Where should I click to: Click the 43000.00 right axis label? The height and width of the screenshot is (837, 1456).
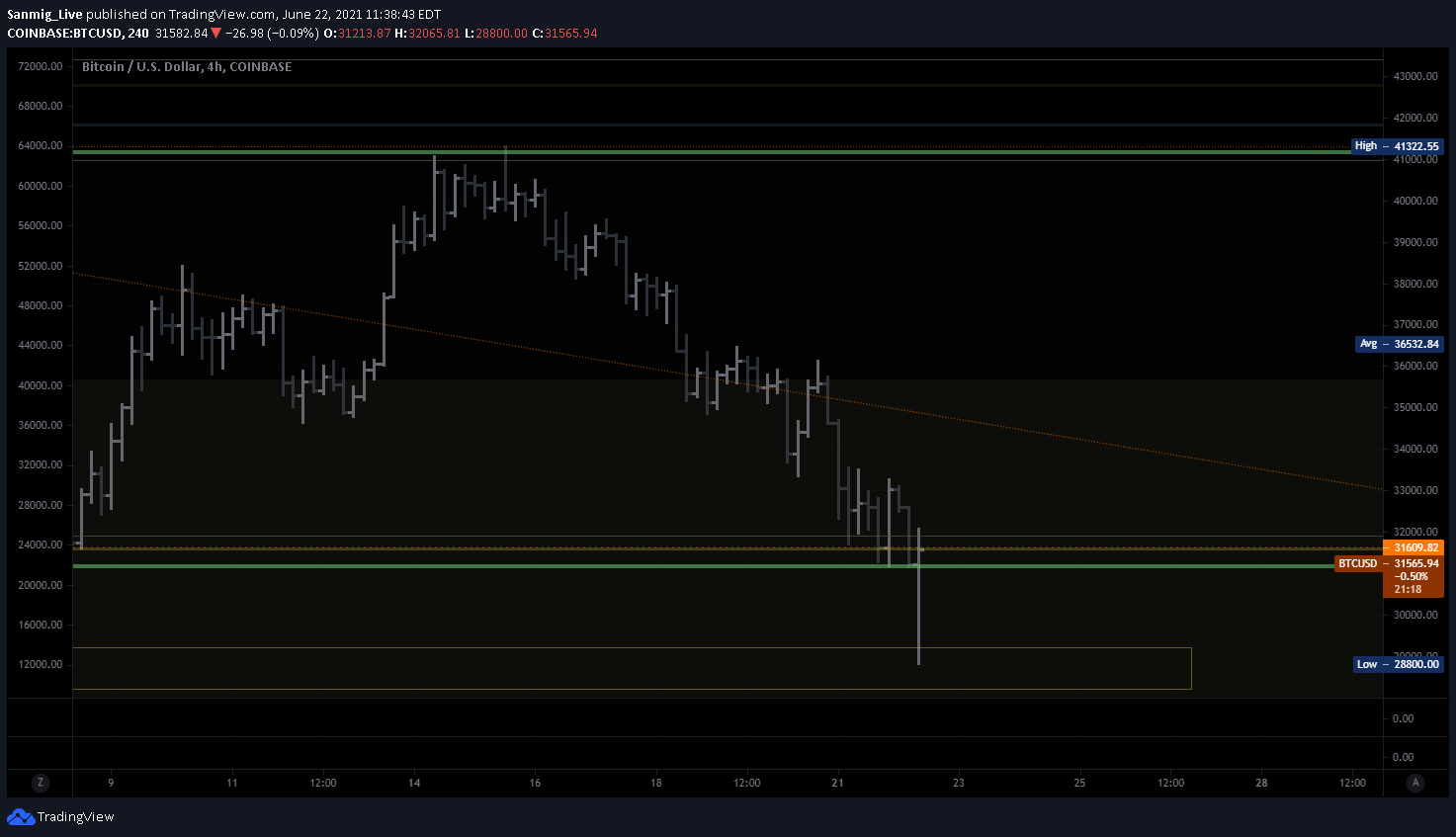pos(1415,76)
